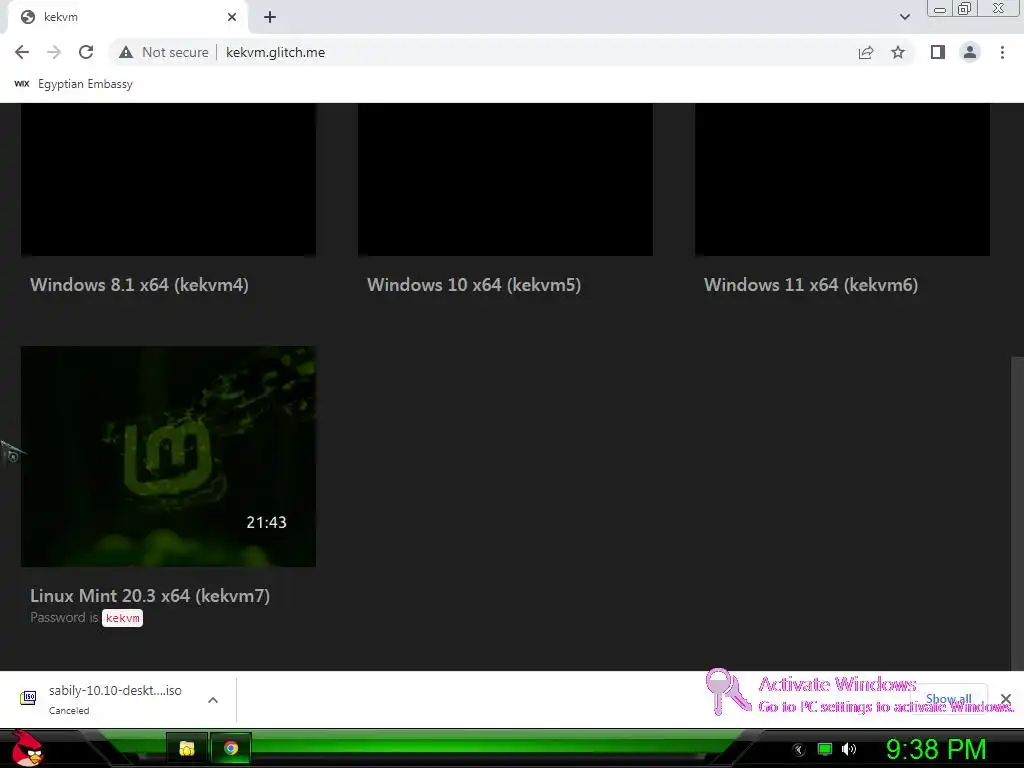Open the Chrome profile avatar
1024x768 pixels.
pos(970,52)
